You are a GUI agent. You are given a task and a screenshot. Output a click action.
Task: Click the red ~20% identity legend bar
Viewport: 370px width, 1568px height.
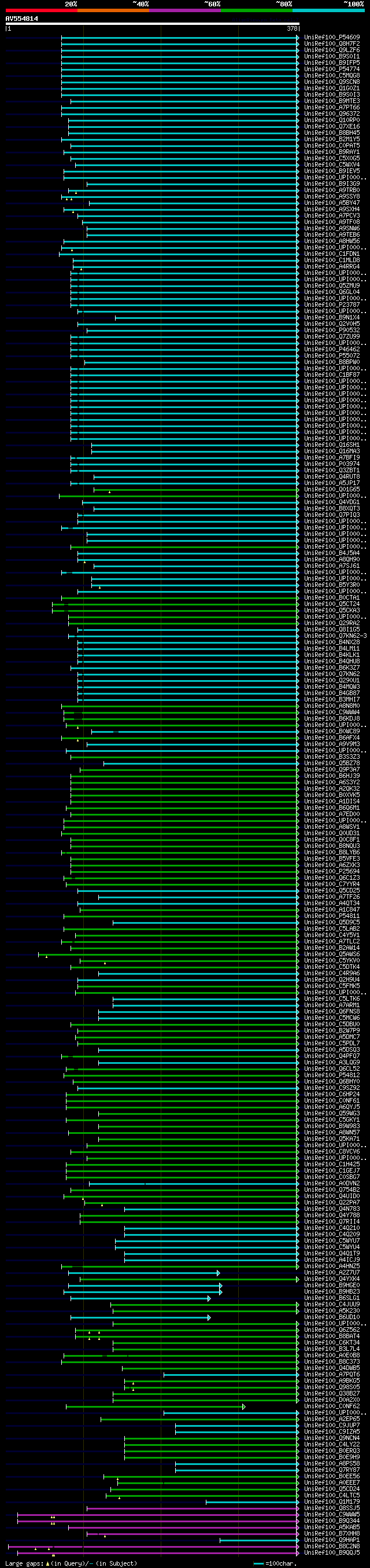(x=41, y=10)
